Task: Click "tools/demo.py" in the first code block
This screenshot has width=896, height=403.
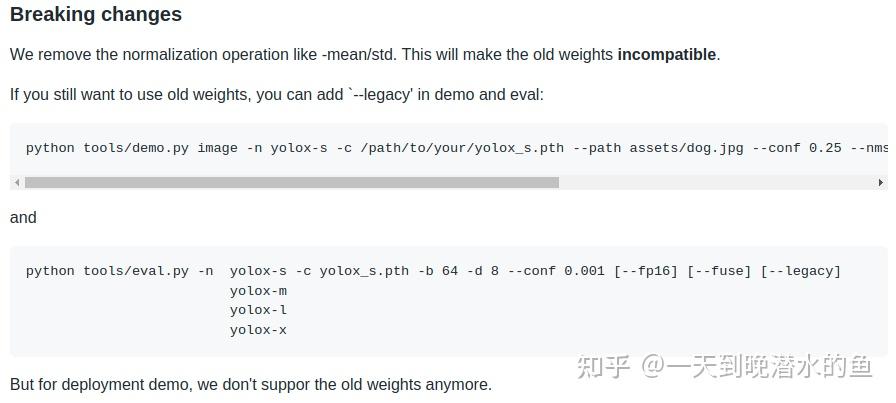Action: pyautogui.click(x=136, y=148)
